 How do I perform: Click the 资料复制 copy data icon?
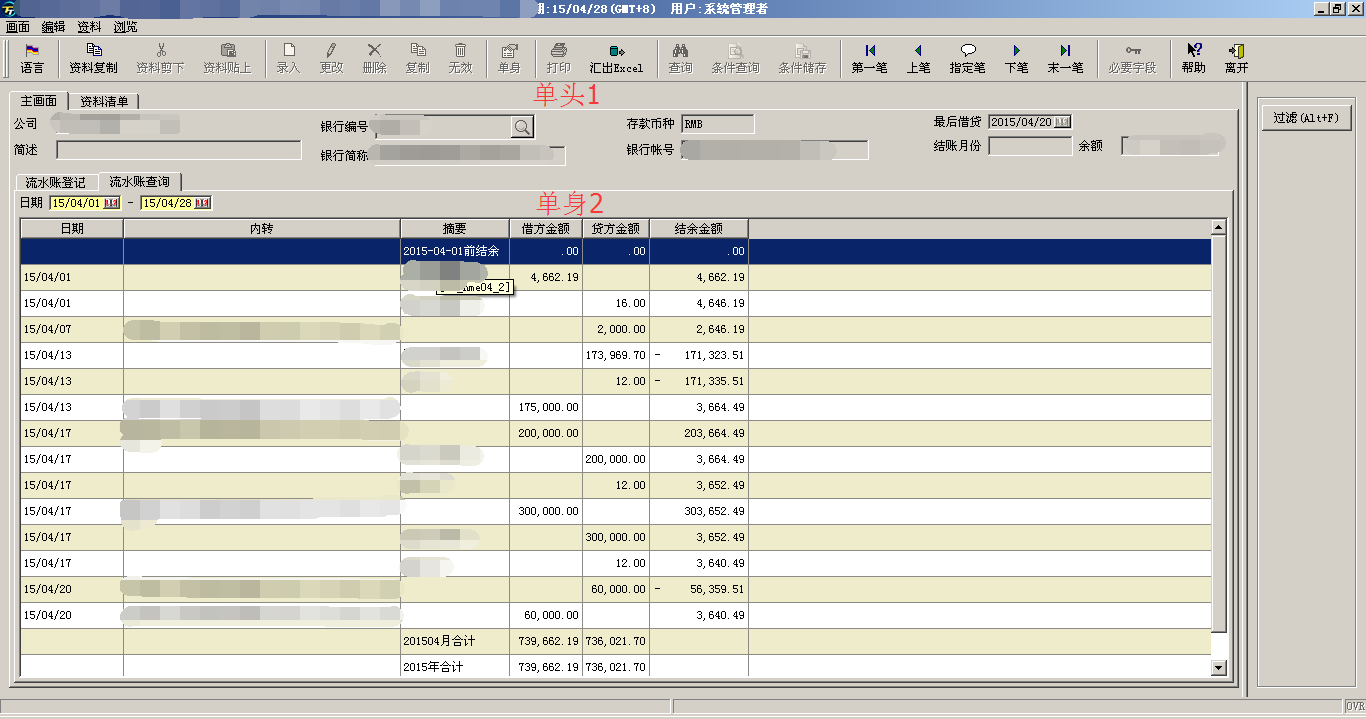click(93, 59)
